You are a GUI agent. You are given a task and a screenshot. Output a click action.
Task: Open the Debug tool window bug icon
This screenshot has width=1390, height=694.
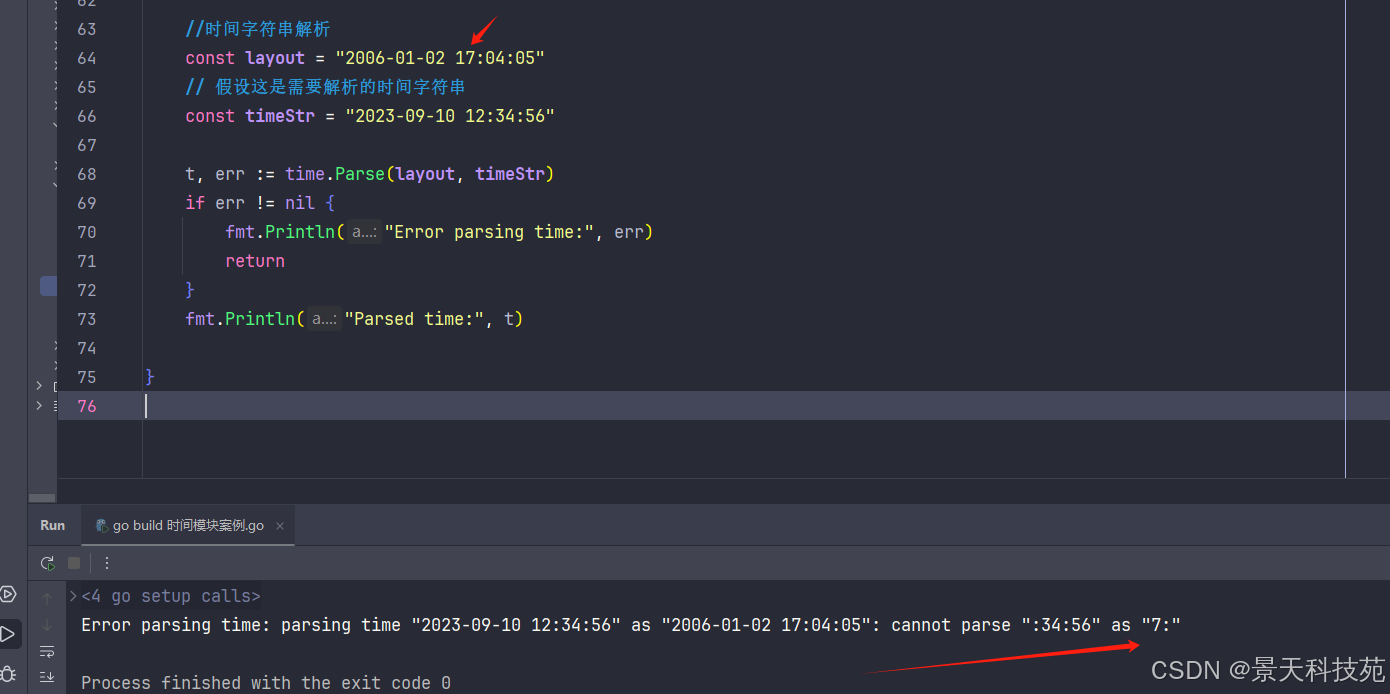8,673
